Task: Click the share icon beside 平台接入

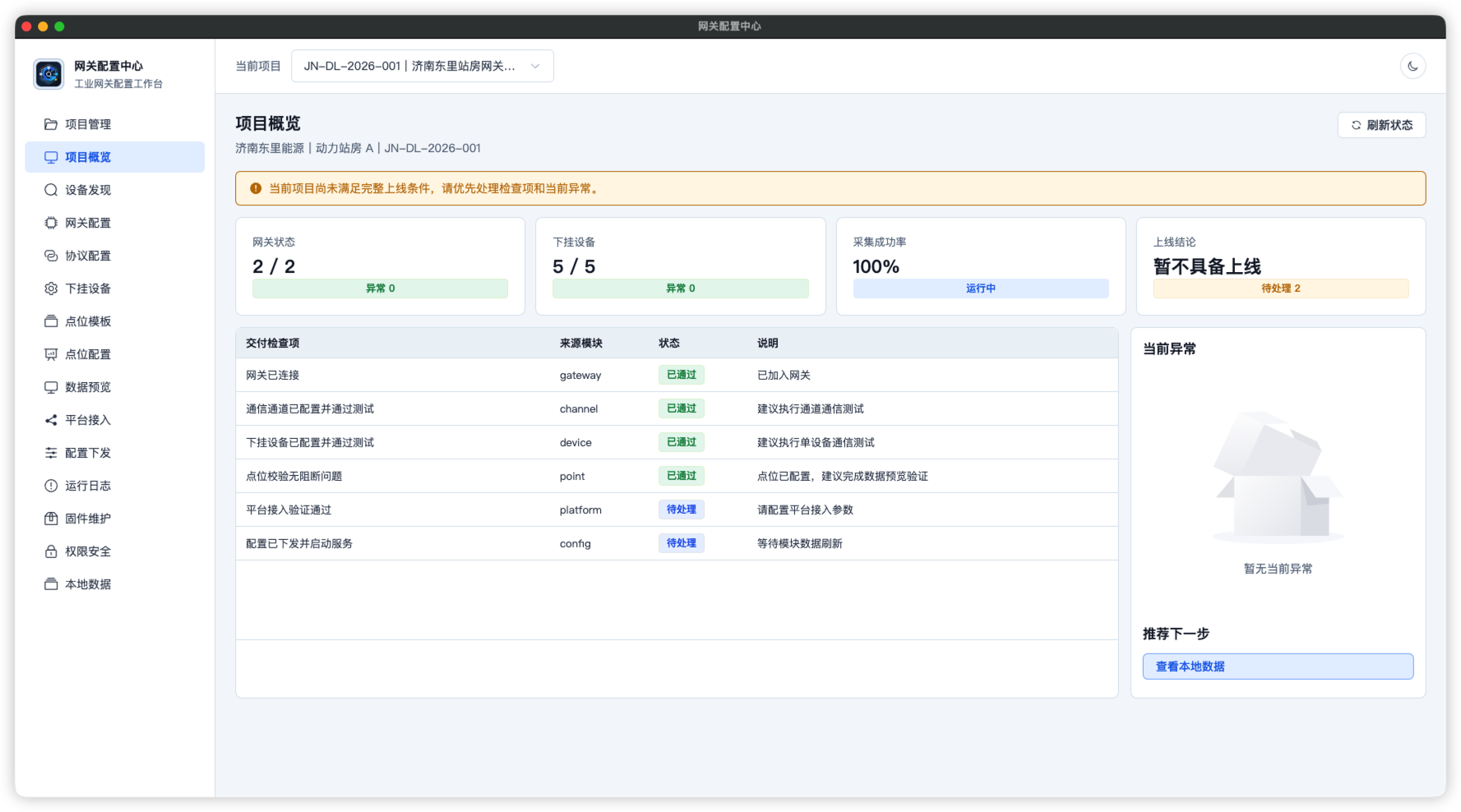Action: tap(51, 420)
